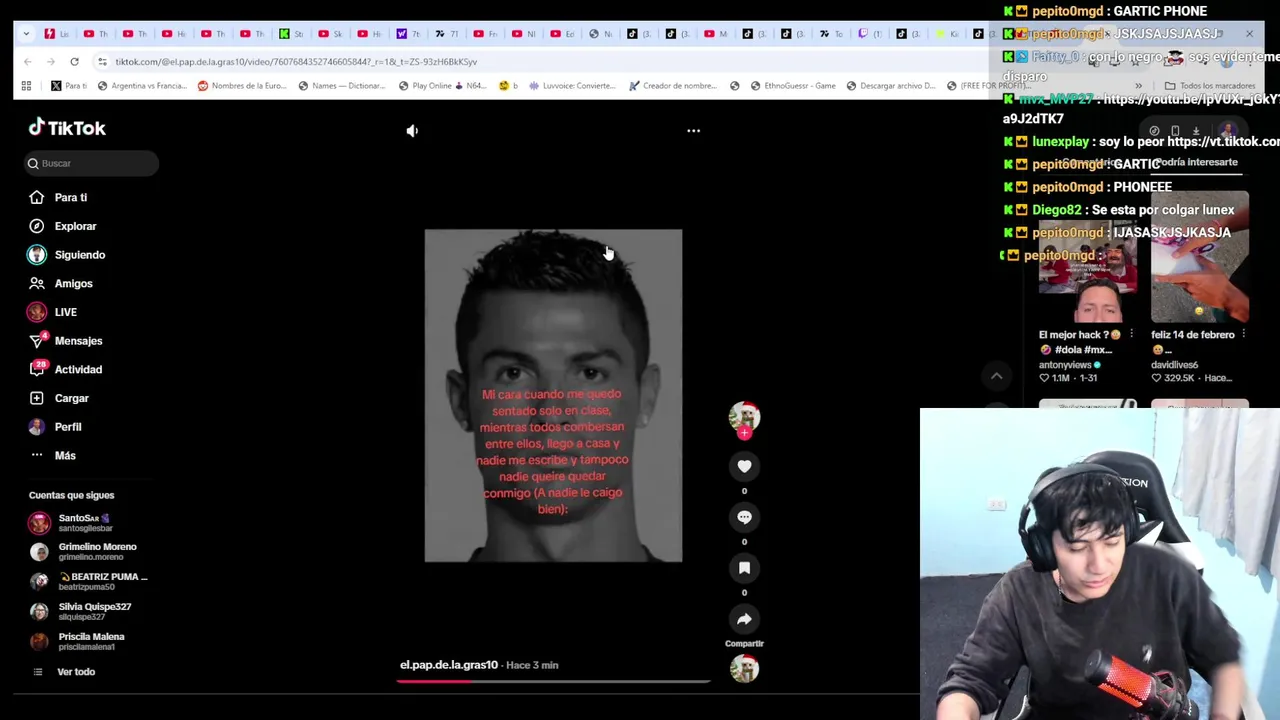Open the X 'Para ti' bookmark

[x=69, y=86]
